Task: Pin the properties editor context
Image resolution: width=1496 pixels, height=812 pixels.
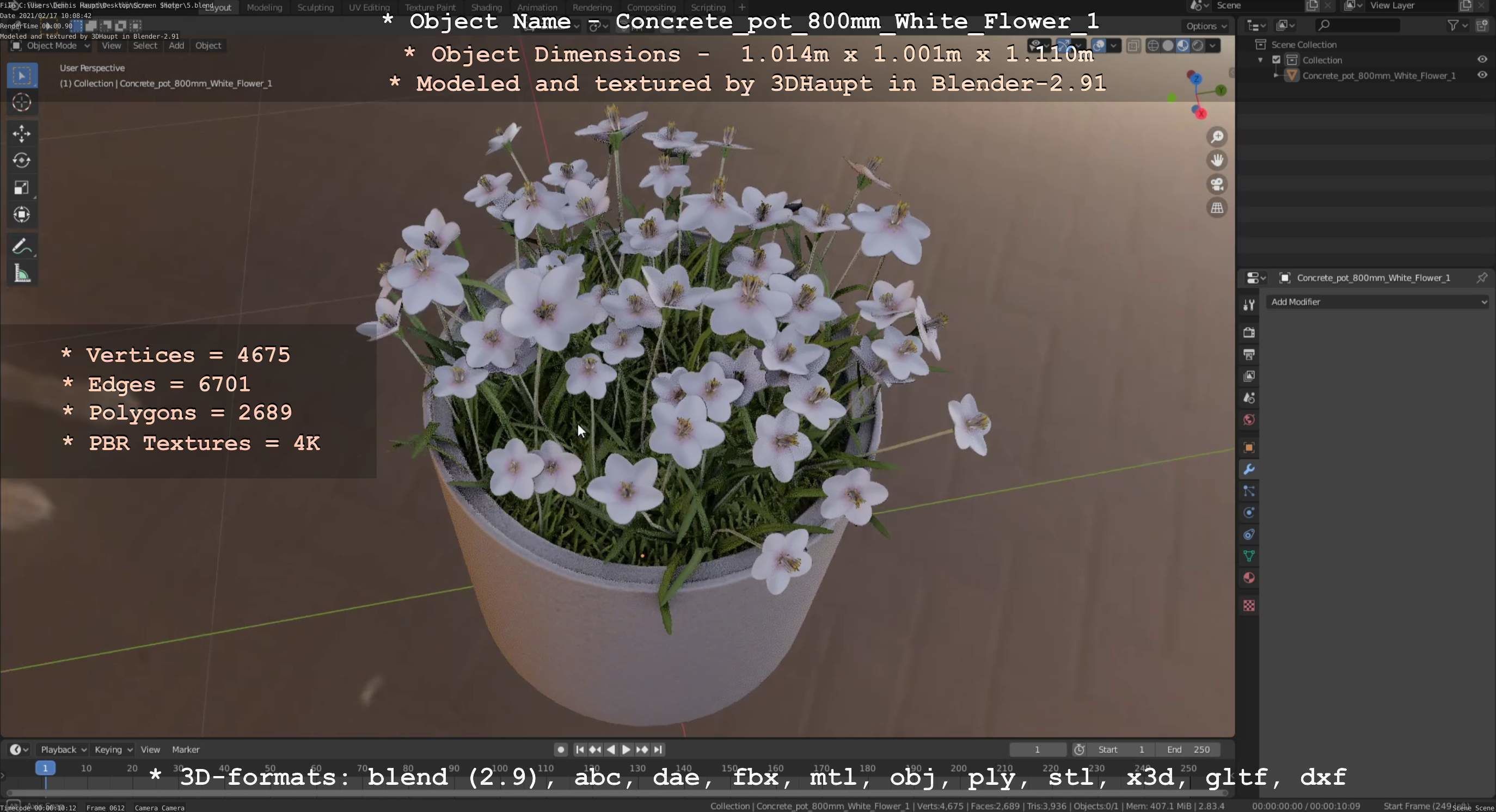Action: click(1481, 278)
